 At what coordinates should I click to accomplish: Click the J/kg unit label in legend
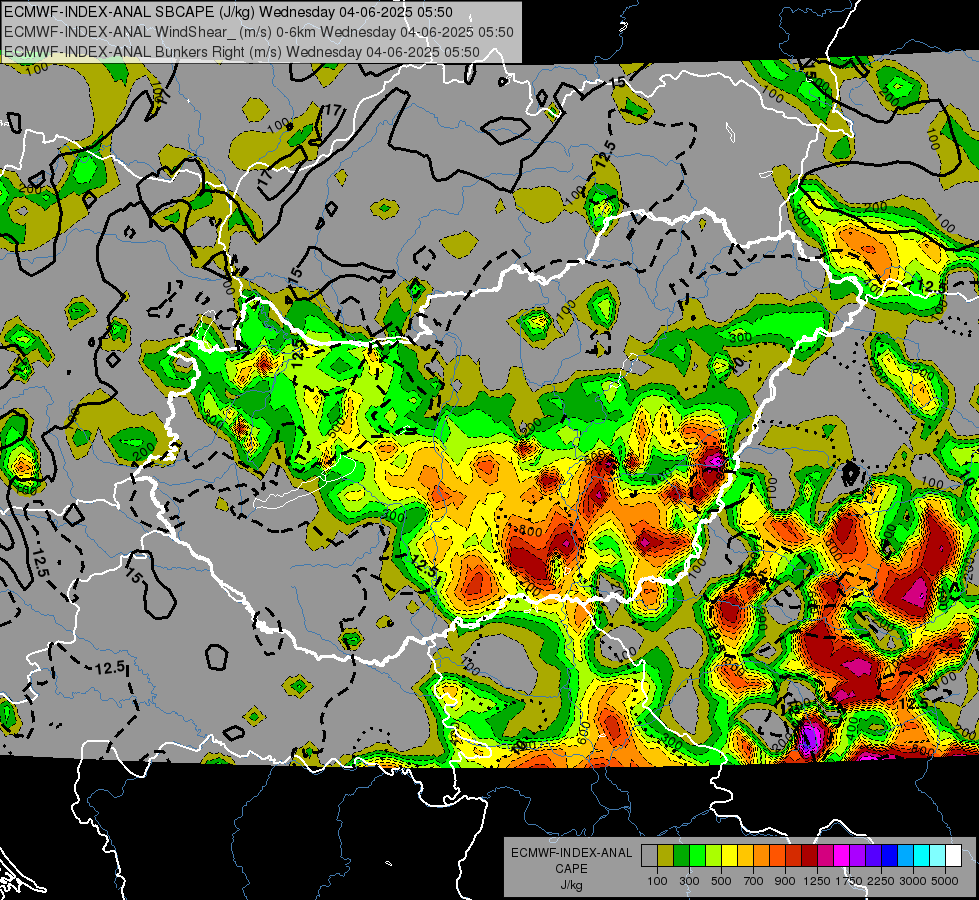pyautogui.click(x=571, y=885)
